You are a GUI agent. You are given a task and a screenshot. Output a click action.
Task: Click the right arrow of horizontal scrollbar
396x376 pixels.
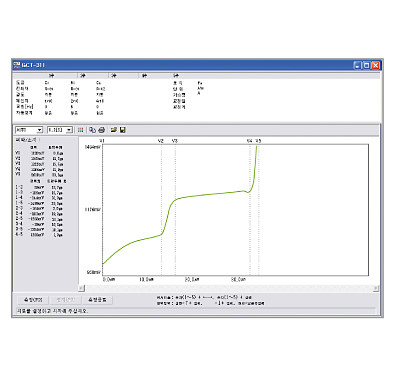pos(376,288)
